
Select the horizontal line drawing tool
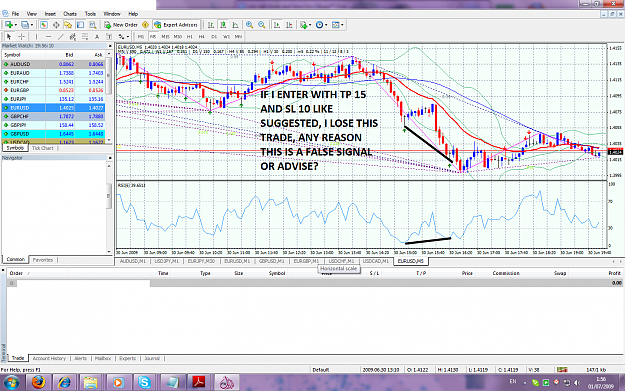(49, 37)
